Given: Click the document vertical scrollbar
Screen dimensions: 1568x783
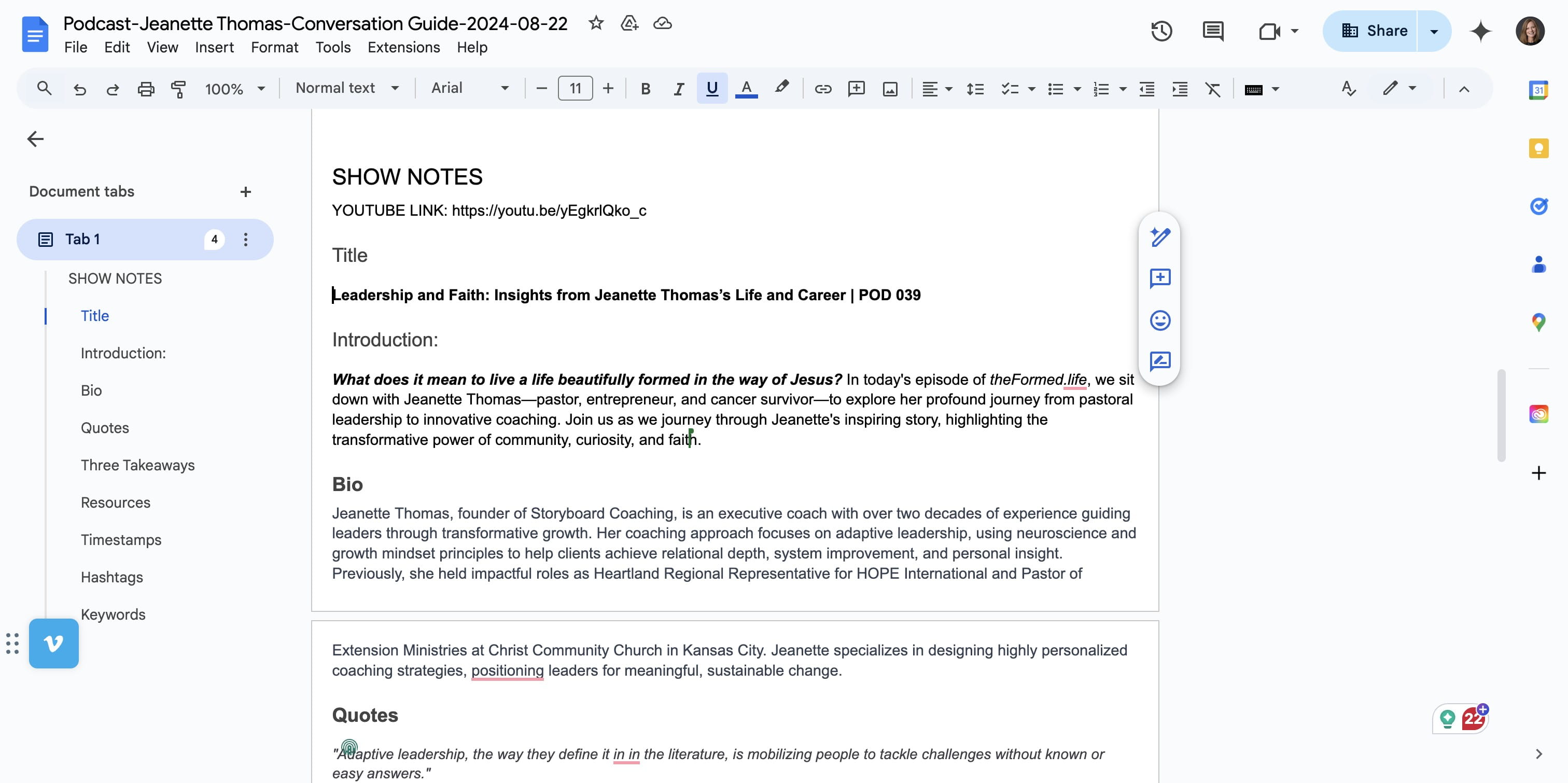Looking at the screenshot, I should pos(1502,415).
